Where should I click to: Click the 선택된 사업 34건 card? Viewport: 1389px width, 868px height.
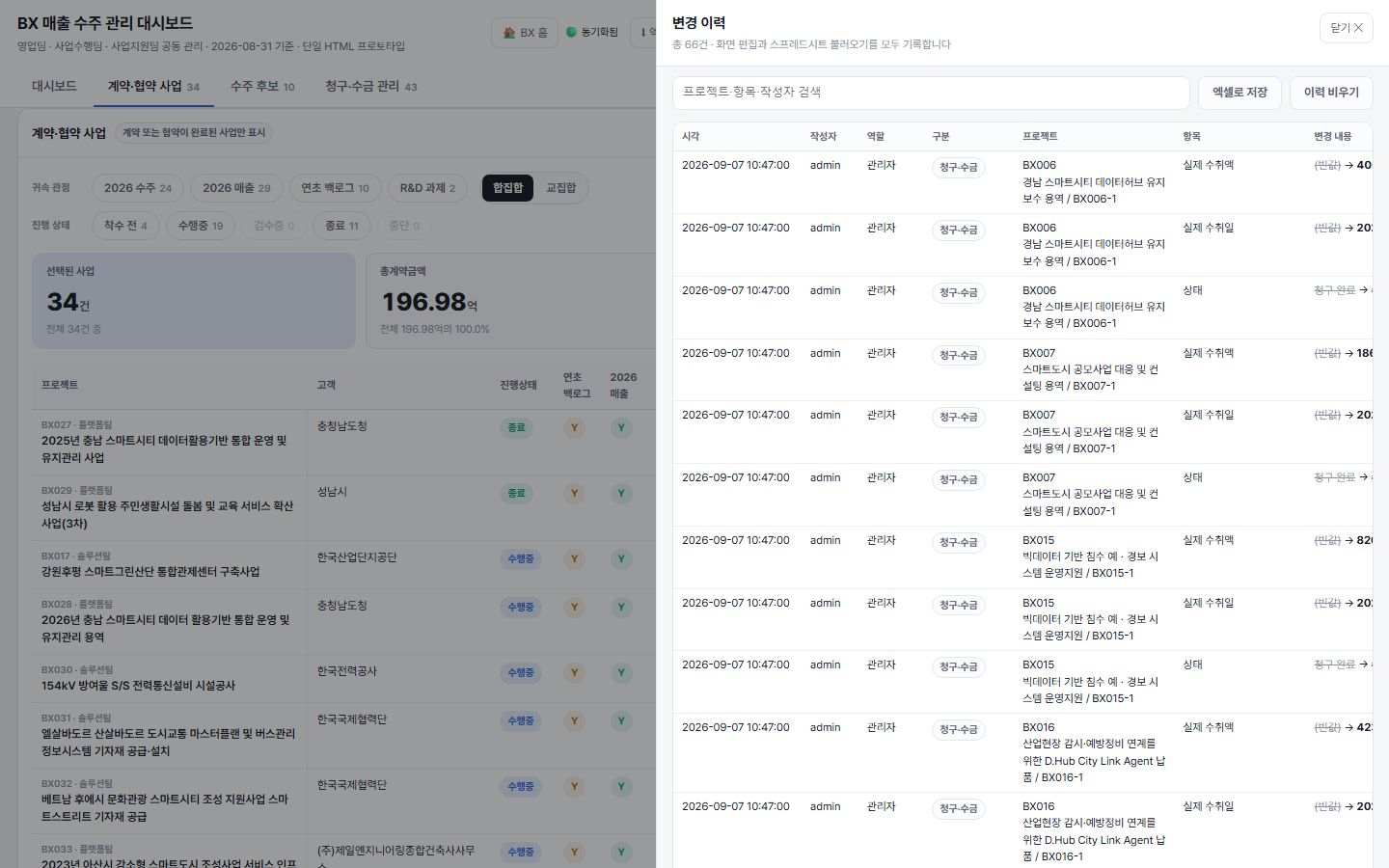[x=194, y=301]
